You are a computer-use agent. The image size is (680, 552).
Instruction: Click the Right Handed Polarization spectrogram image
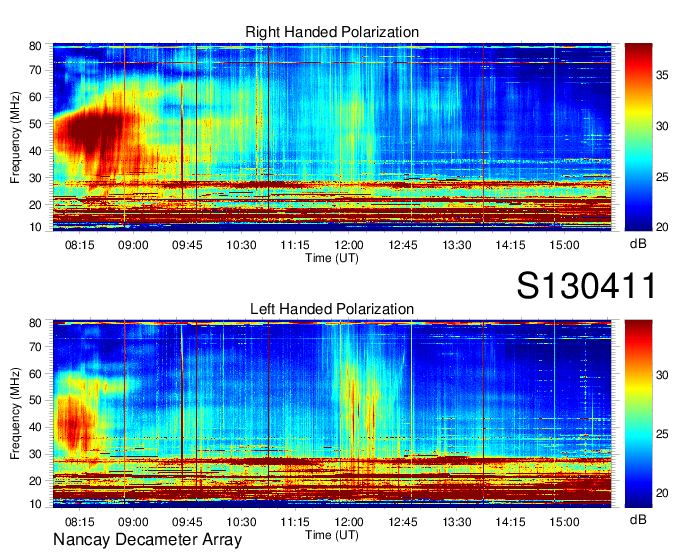coord(332,137)
